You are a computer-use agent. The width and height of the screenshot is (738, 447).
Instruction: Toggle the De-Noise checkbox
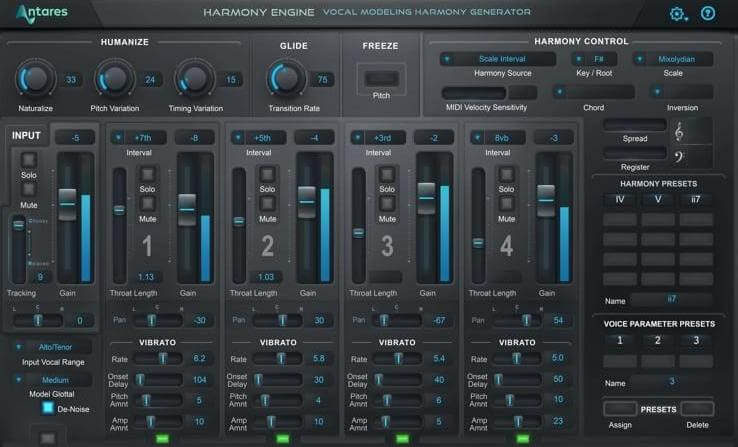[x=48, y=408]
